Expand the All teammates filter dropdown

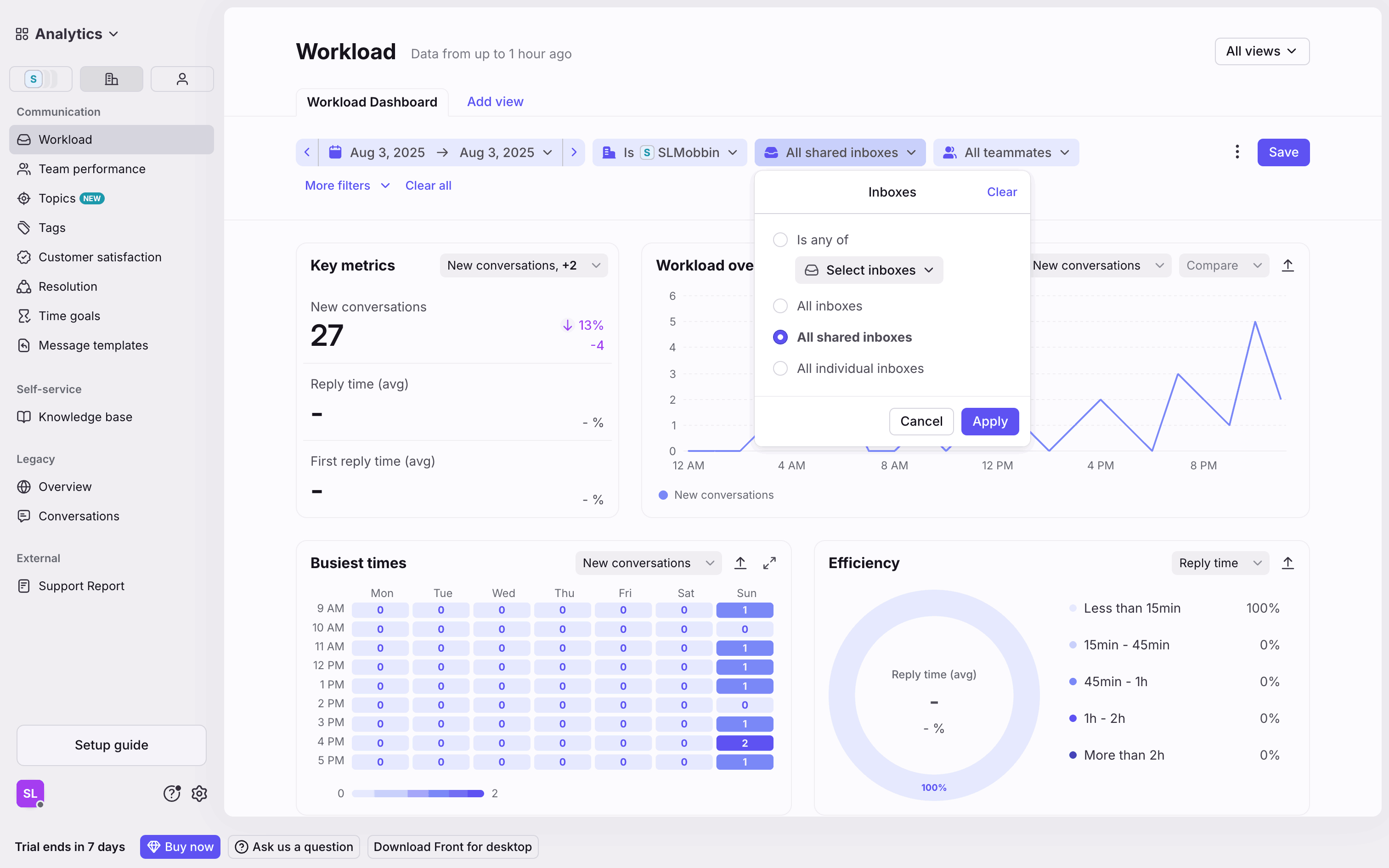pyautogui.click(x=1006, y=152)
